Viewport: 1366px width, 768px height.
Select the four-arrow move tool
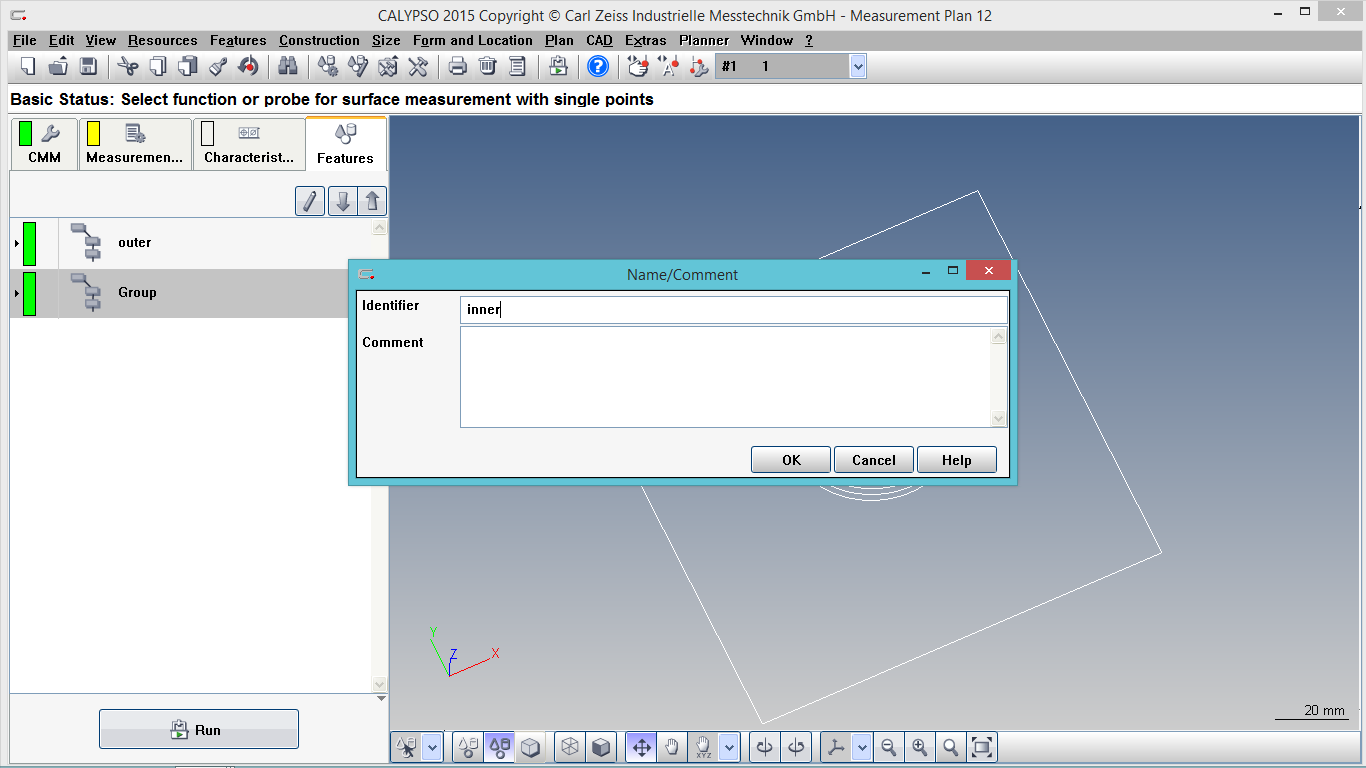(x=641, y=747)
